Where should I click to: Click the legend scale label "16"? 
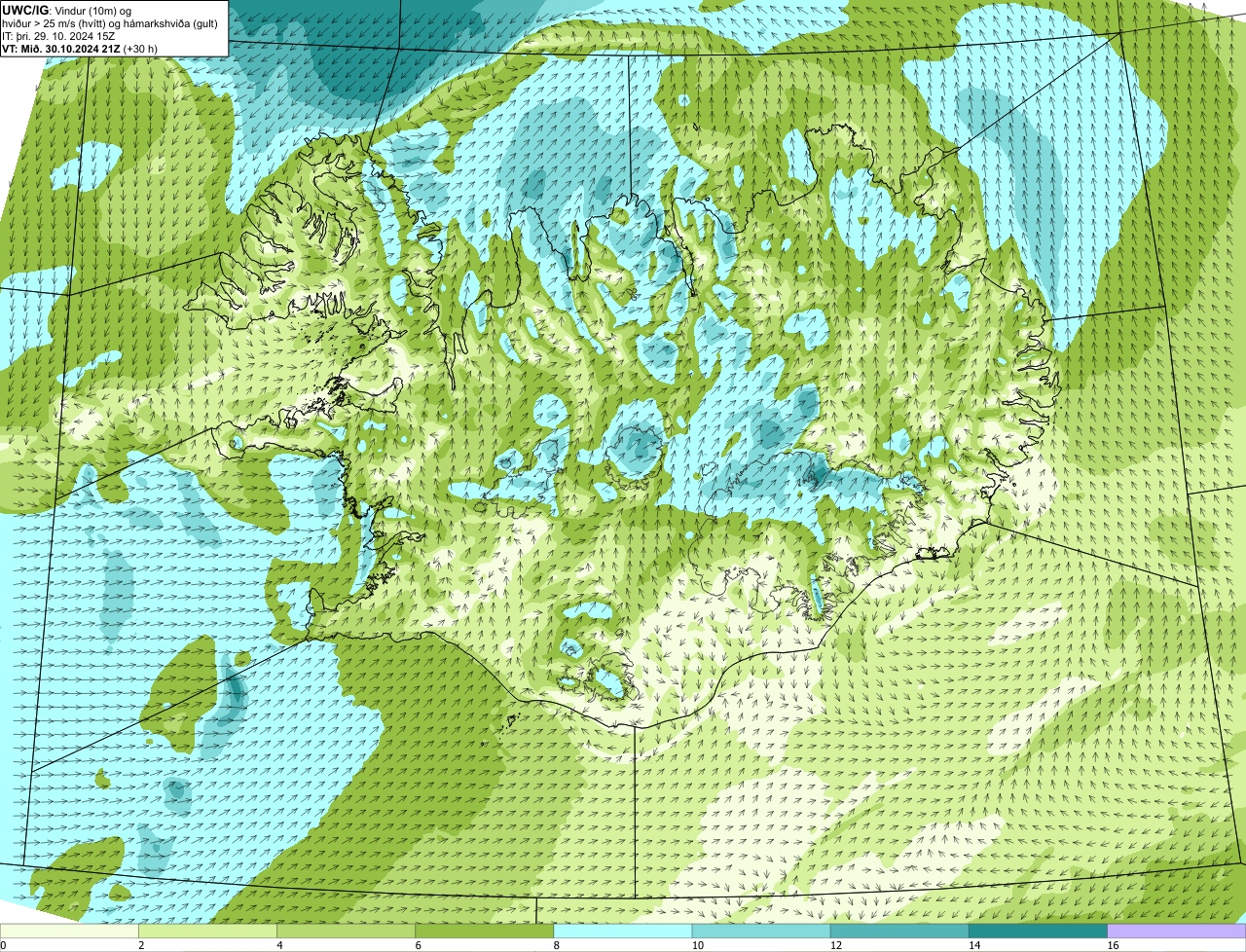click(x=1112, y=945)
